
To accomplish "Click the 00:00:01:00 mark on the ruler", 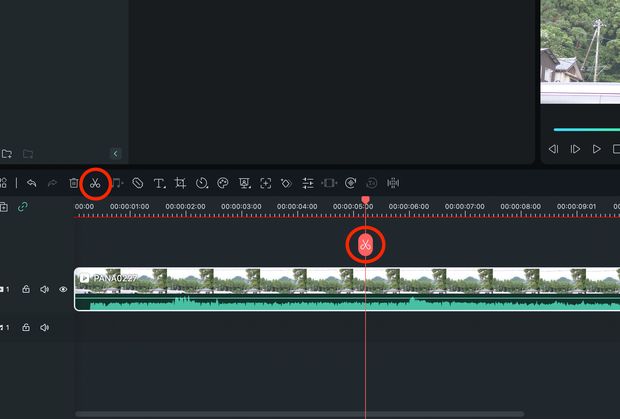I will click(x=130, y=206).
